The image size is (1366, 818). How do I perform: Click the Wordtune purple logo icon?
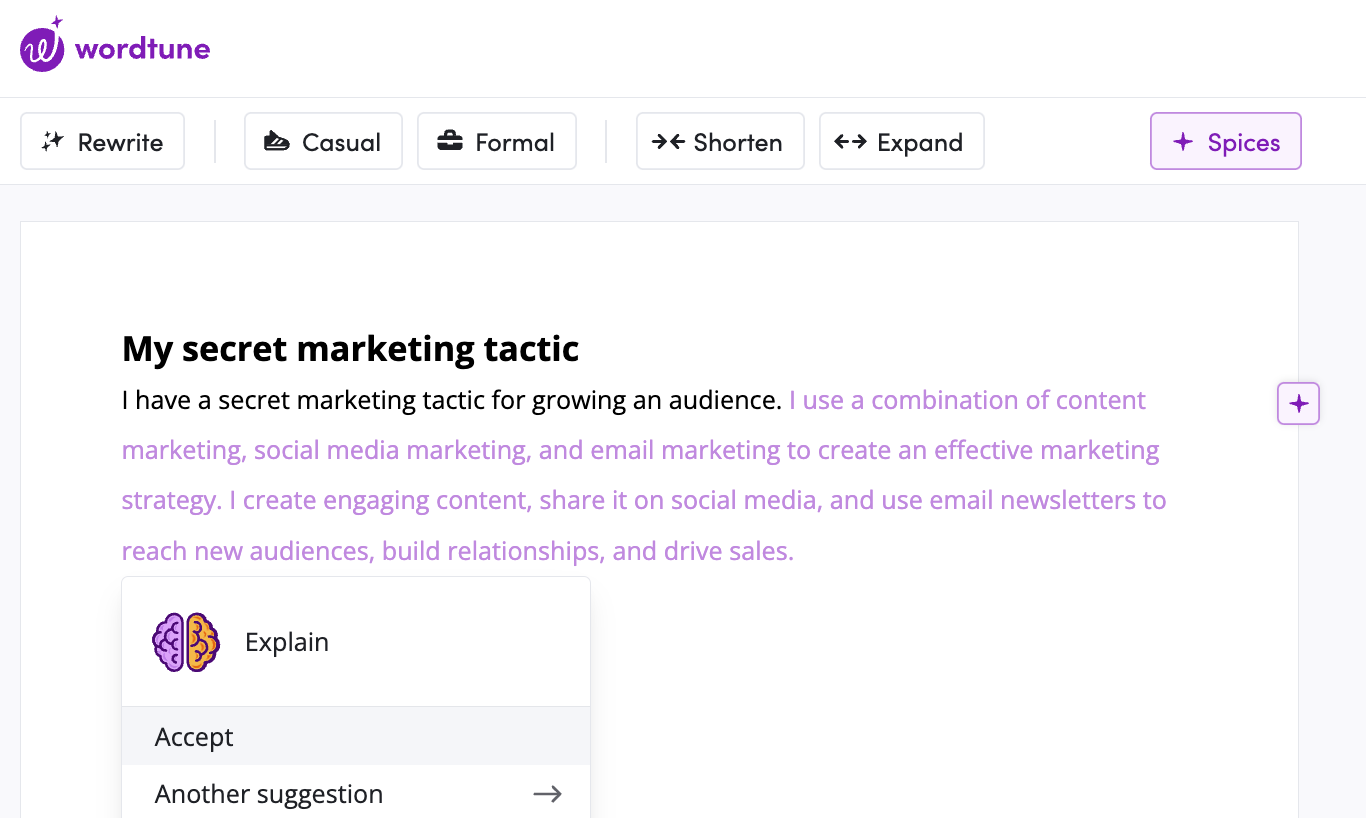(43, 47)
